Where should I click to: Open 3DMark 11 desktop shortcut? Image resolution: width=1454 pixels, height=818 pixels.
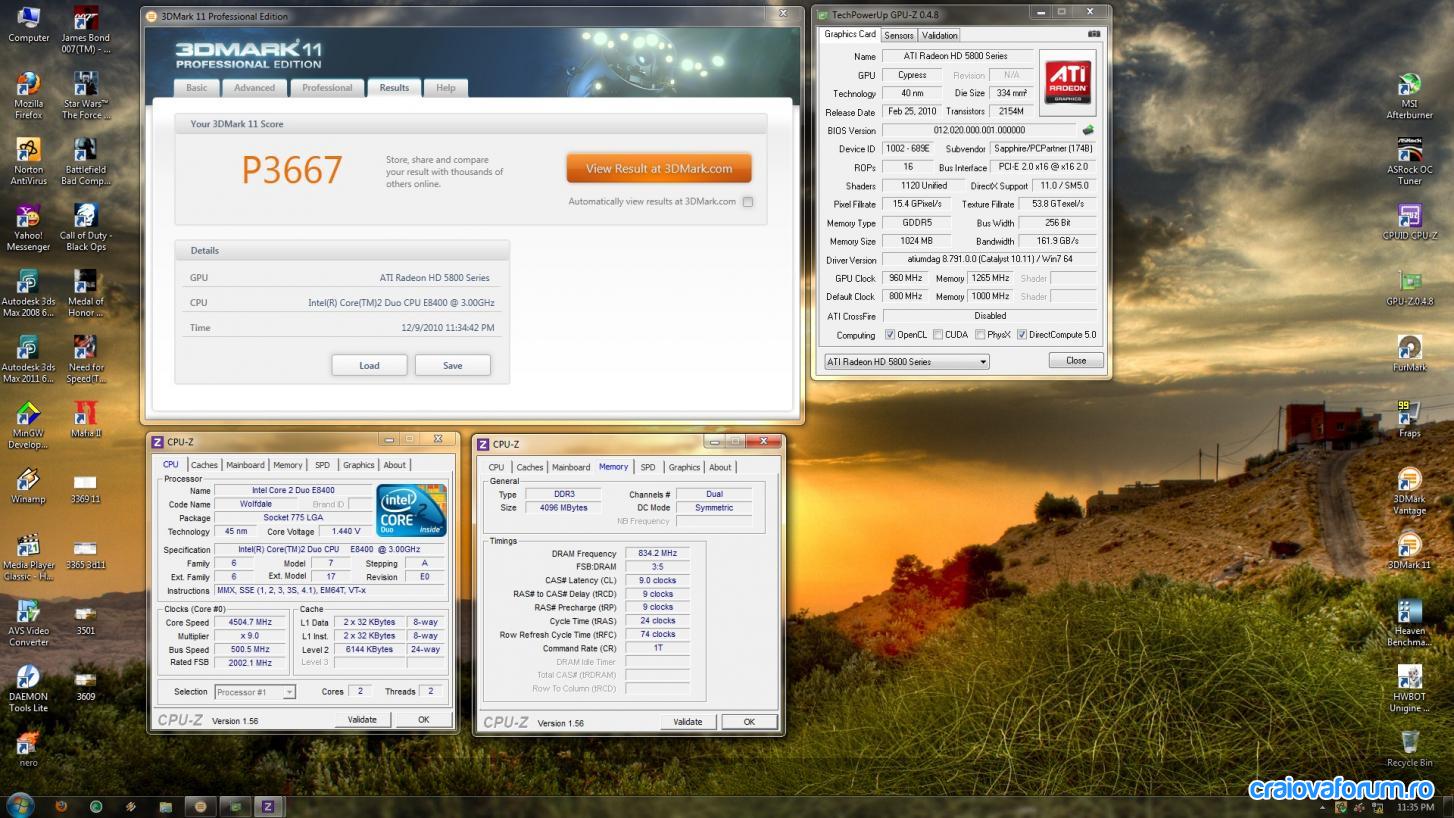click(x=1409, y=552)
